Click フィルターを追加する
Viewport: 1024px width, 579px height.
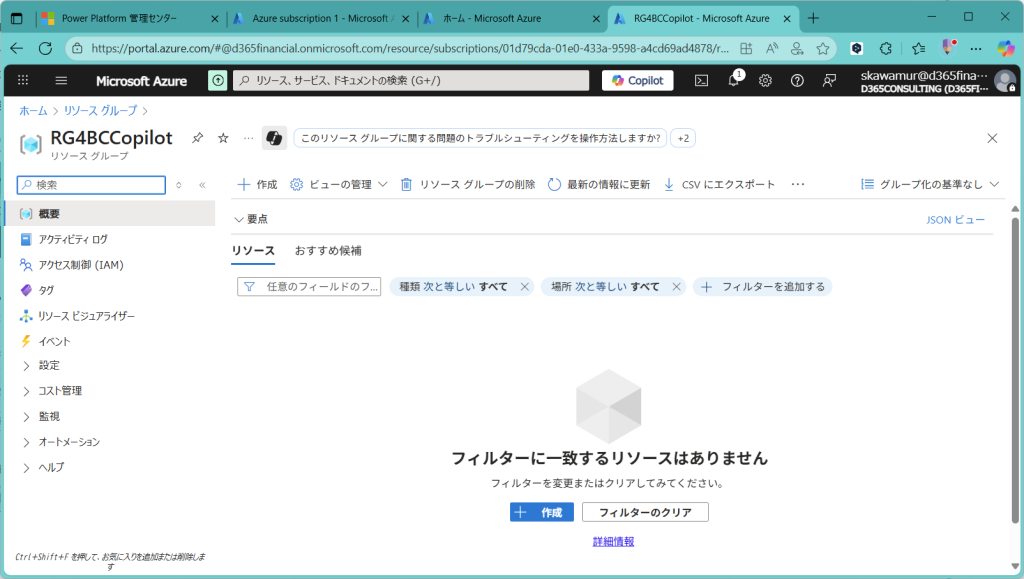tap(763, 287)
